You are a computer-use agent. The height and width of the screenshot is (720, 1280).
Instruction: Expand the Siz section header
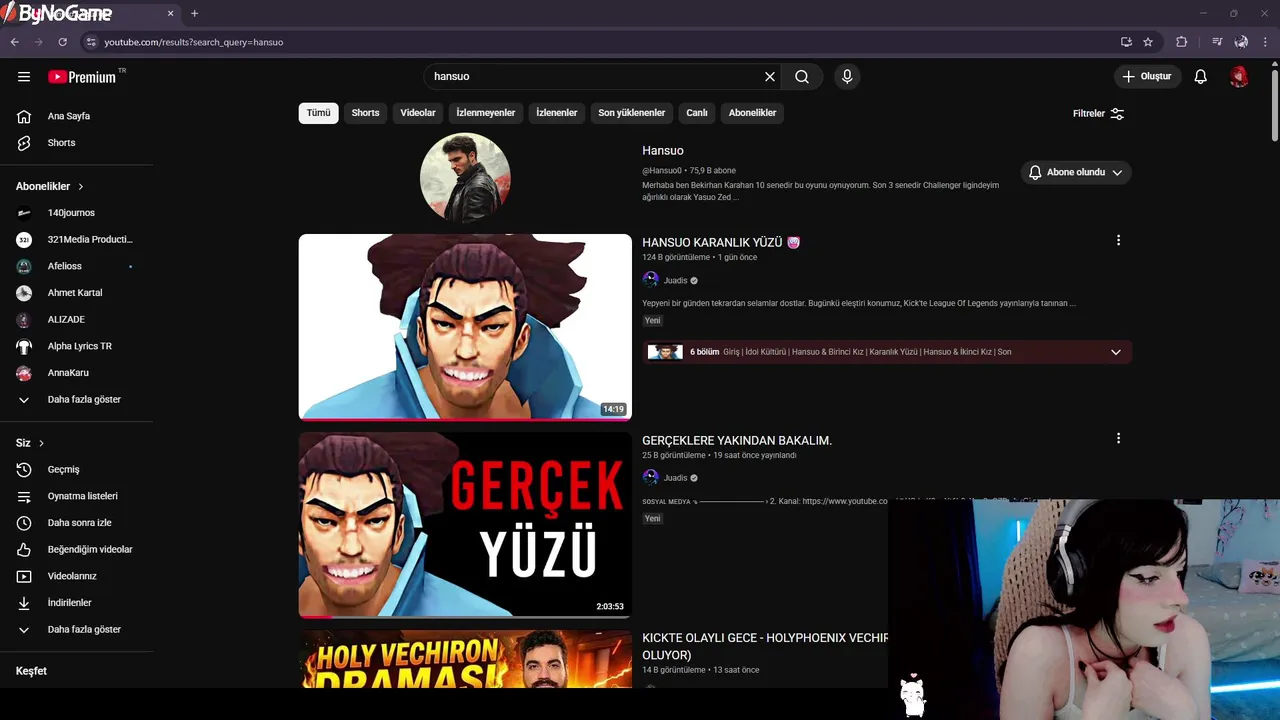click(x=30, y=443)
